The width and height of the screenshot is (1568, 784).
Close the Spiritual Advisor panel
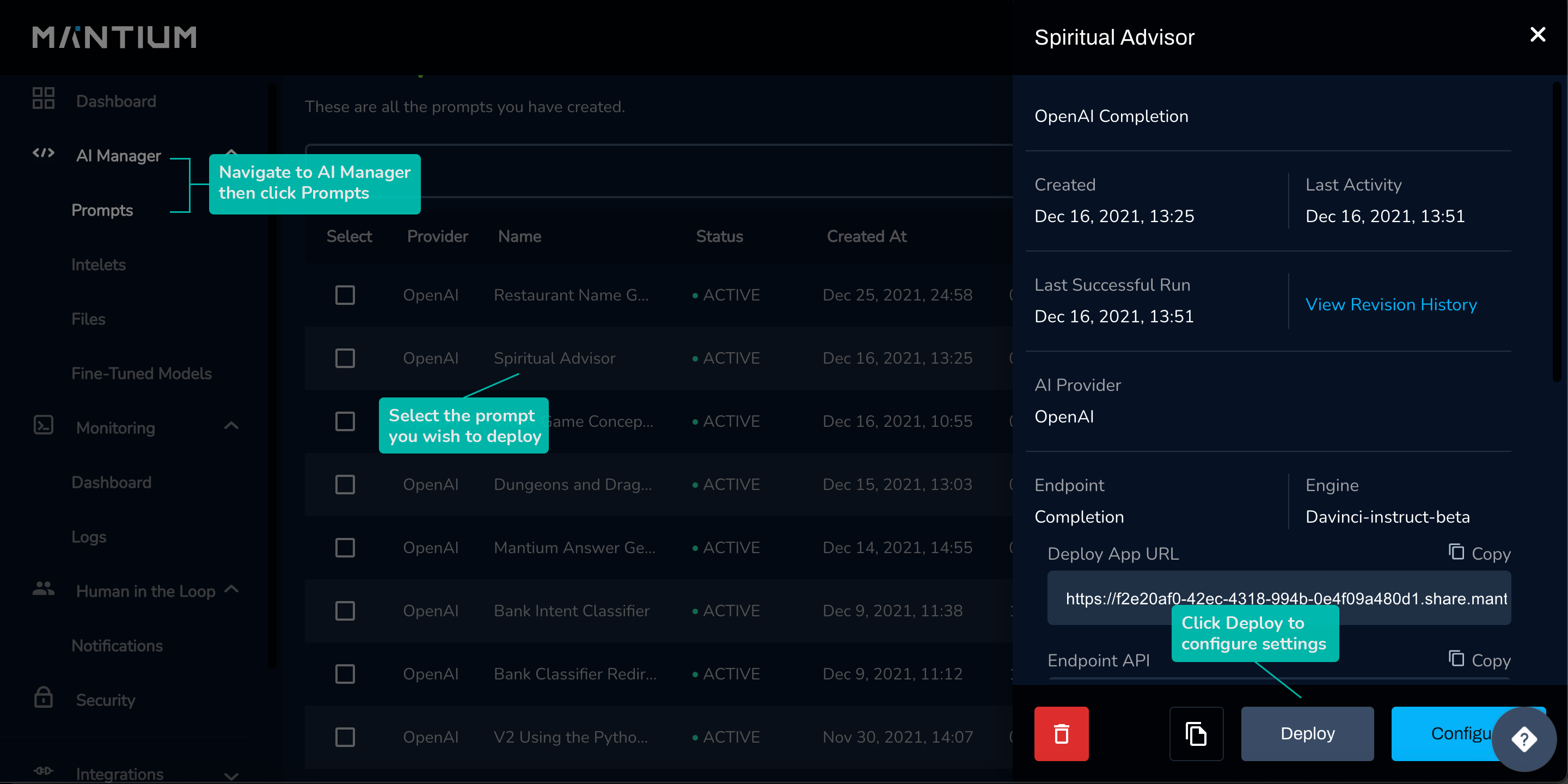pos(1538,34)
